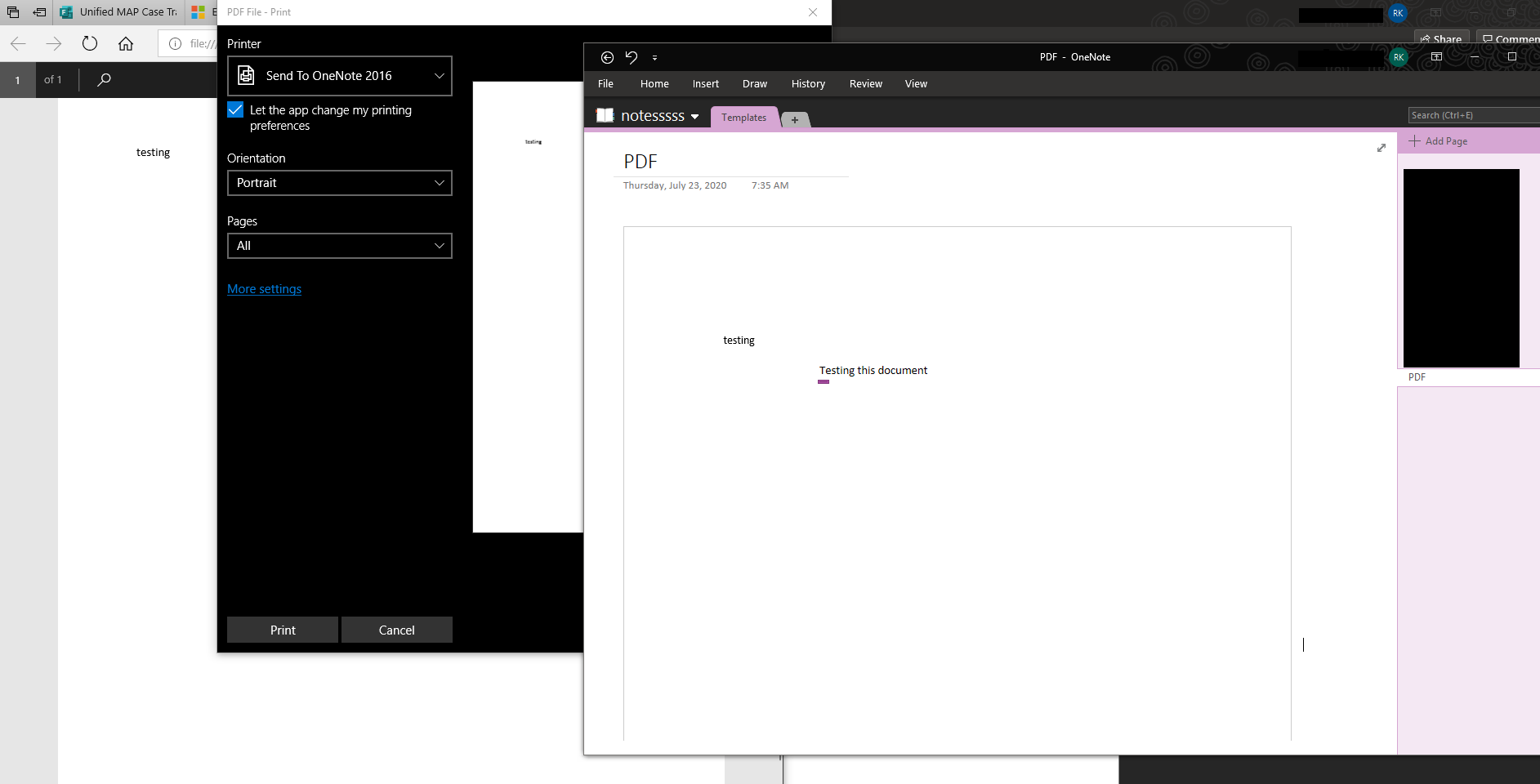Open the File menu in OneNote

click(x=605, y=84)
